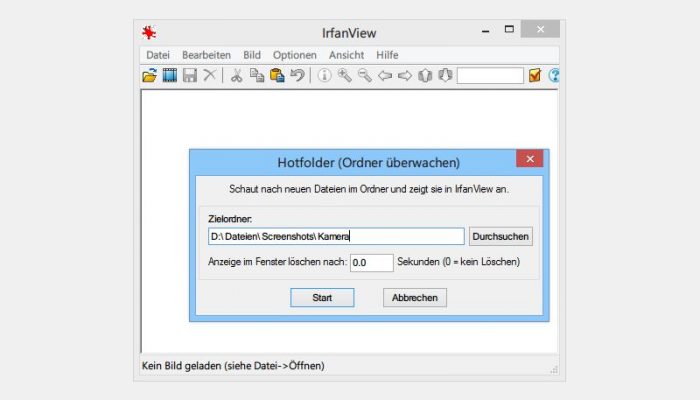Click the Help question mark icon

[x=554, y=75]
